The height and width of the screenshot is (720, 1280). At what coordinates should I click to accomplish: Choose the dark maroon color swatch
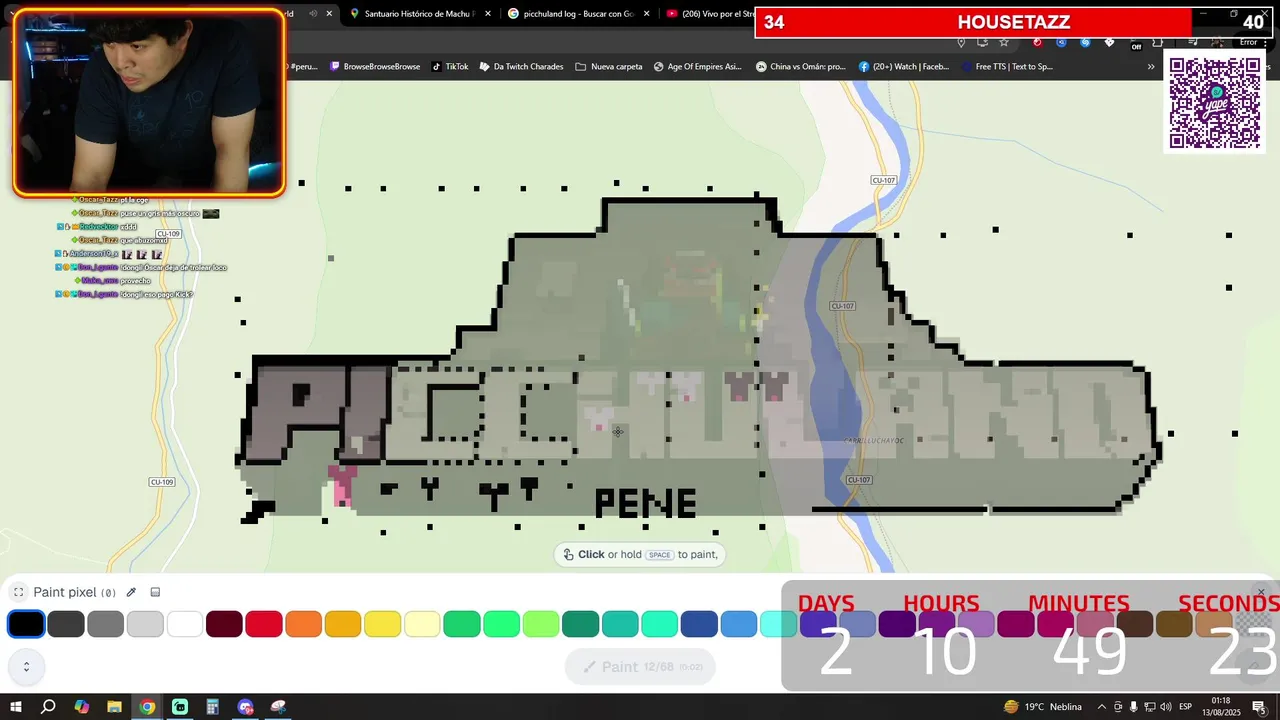tap(224, 624)
